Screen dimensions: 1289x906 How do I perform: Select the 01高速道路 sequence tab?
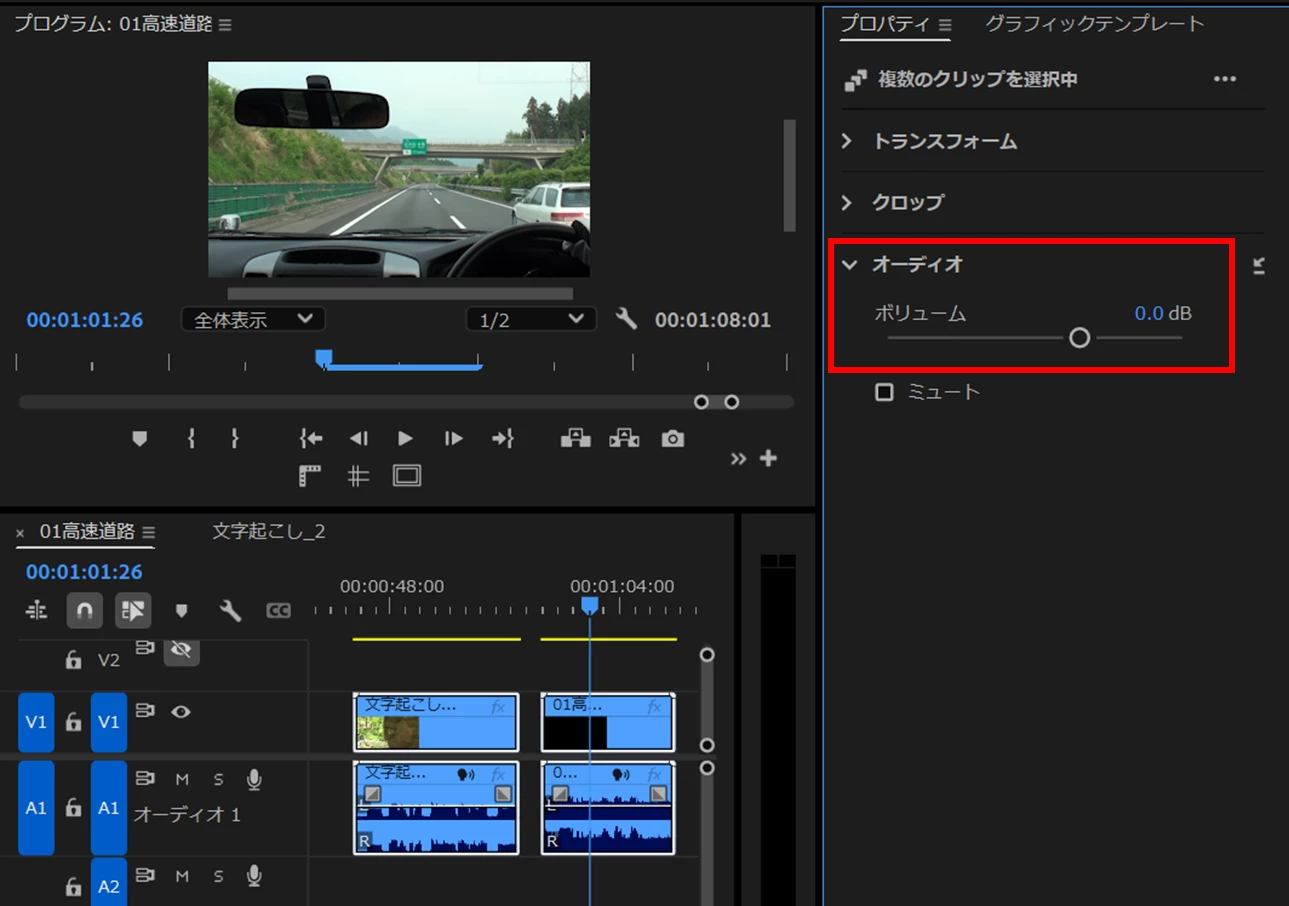point(87,532)
